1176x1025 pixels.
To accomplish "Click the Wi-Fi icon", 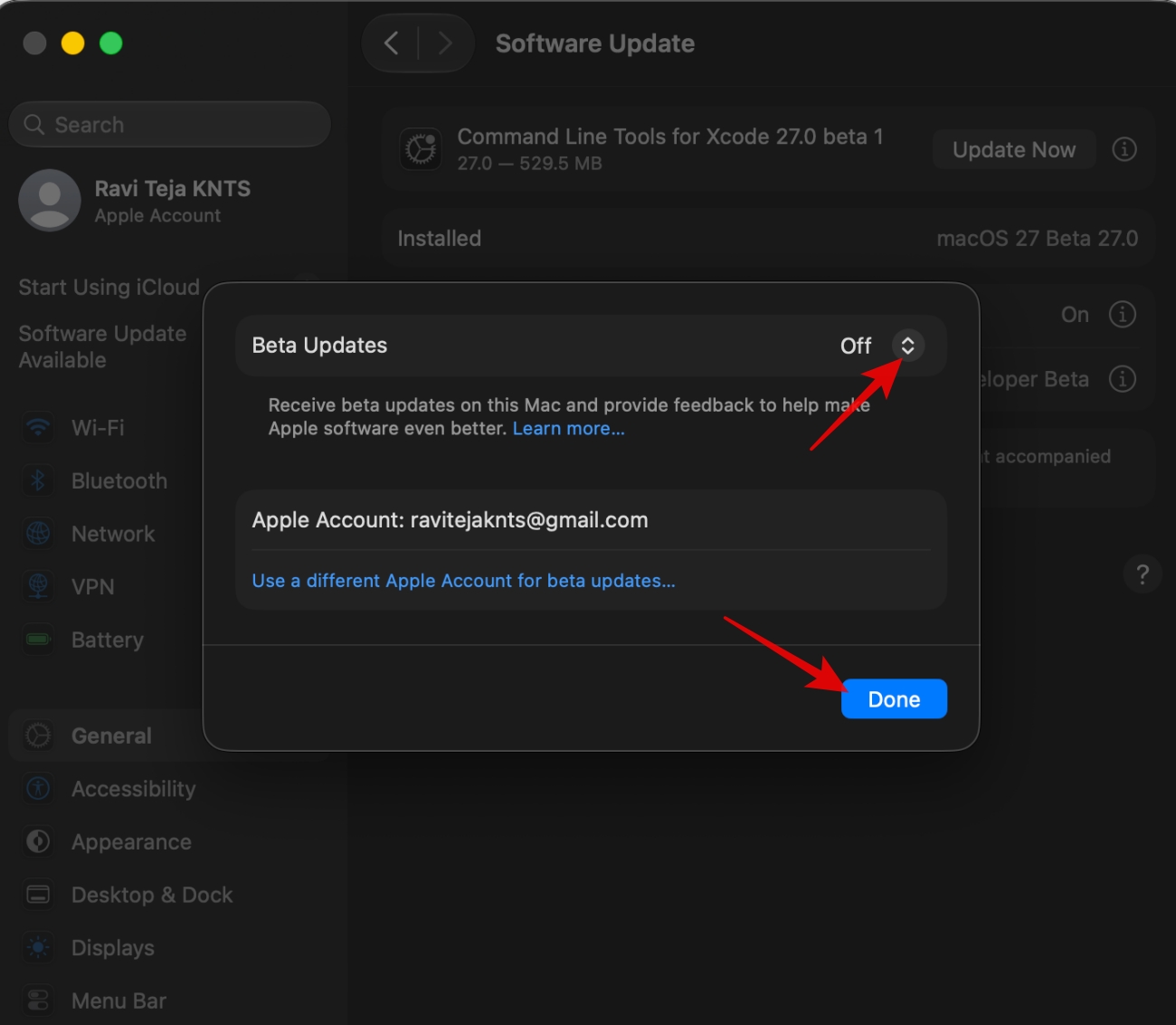I will 38,427.
